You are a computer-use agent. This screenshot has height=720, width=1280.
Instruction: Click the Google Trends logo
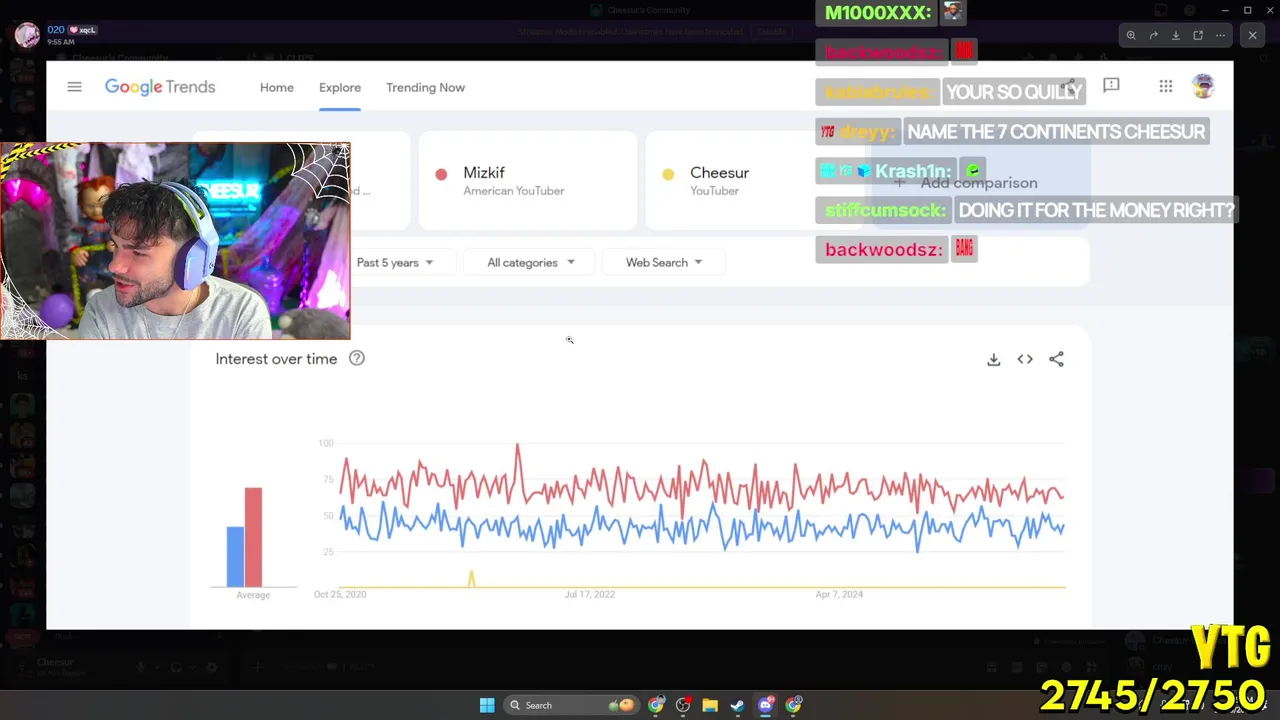pyautogui.click(x=160, y=87)
